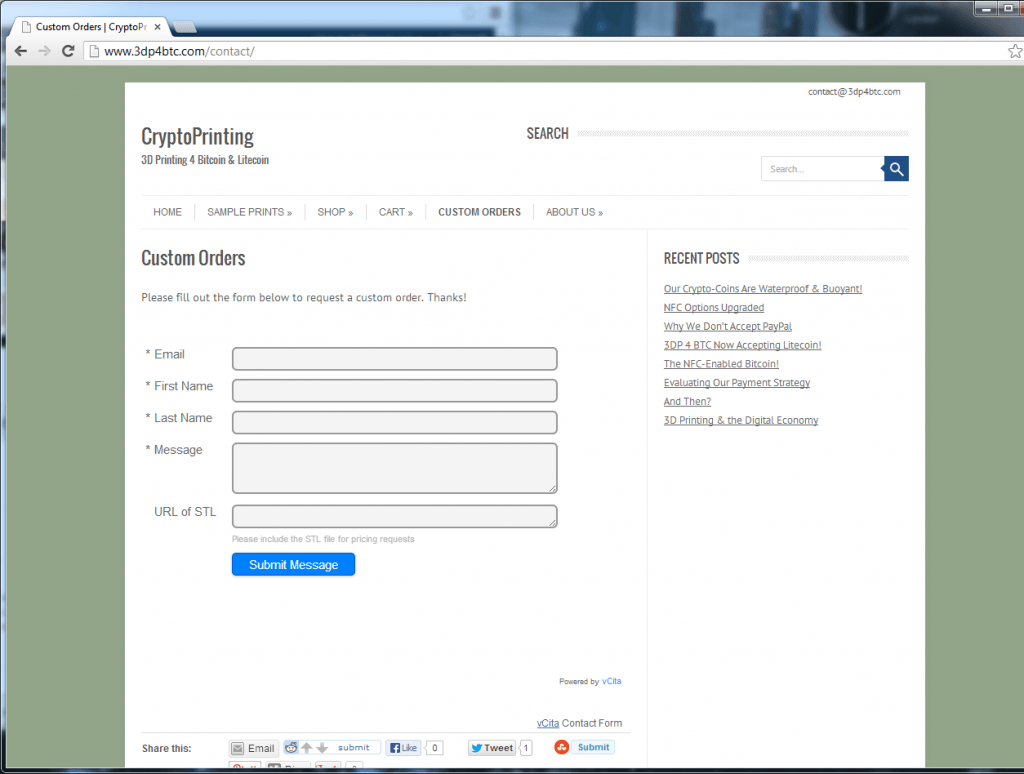Open the 'And Then?' post
Image resolution: width=1024 pixels, height=774 pixels.
687,402
